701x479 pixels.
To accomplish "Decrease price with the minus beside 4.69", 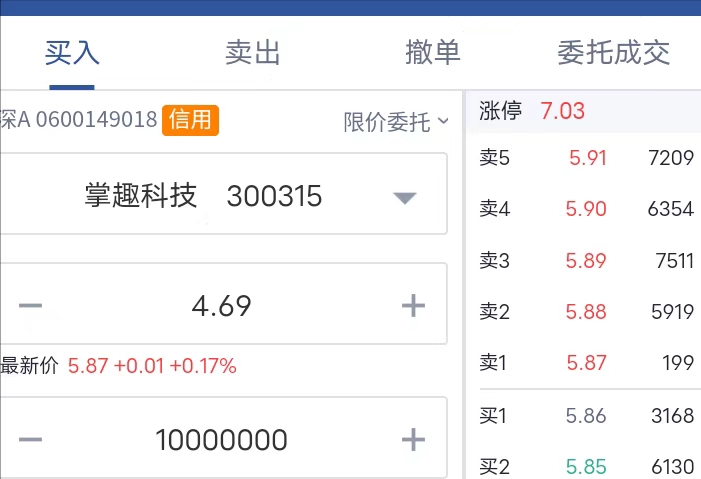I will pyautogui.click(x=30, y=305).
